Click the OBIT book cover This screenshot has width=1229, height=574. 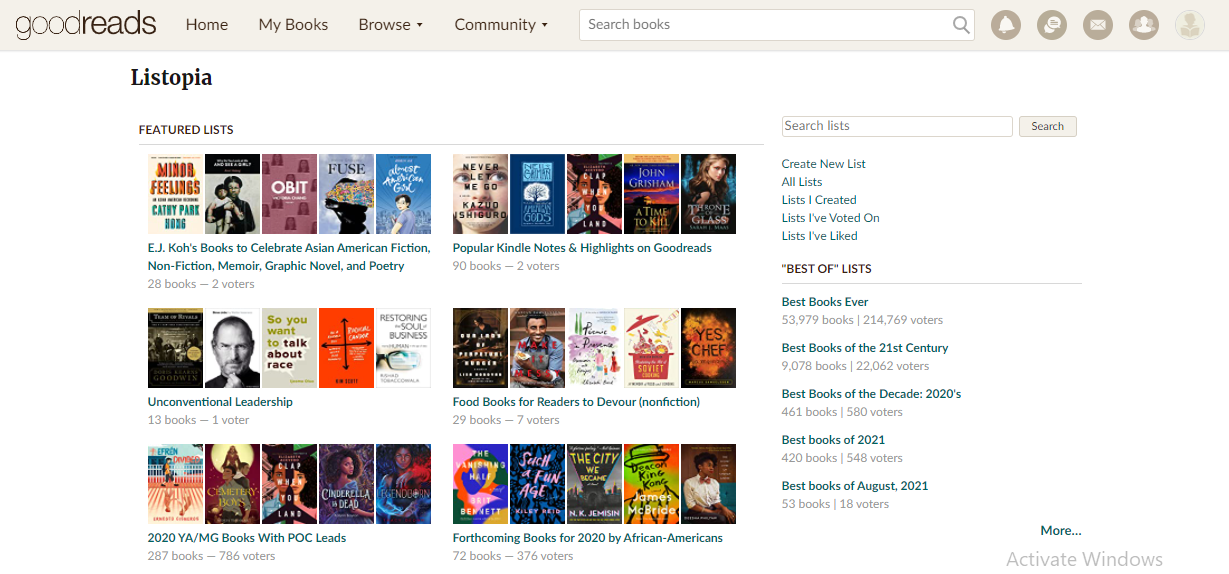(289, 194)
